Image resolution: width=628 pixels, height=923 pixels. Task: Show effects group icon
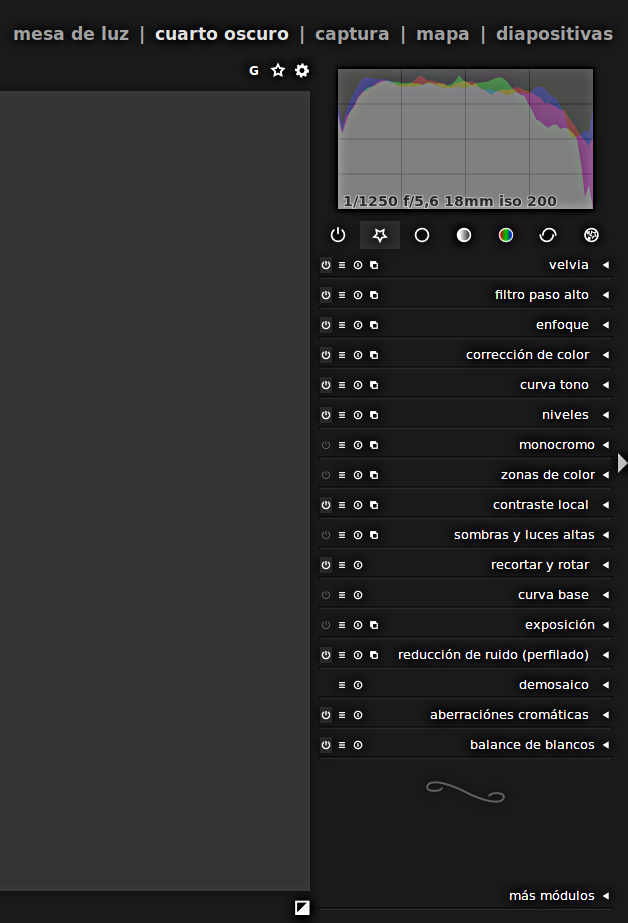591,235
